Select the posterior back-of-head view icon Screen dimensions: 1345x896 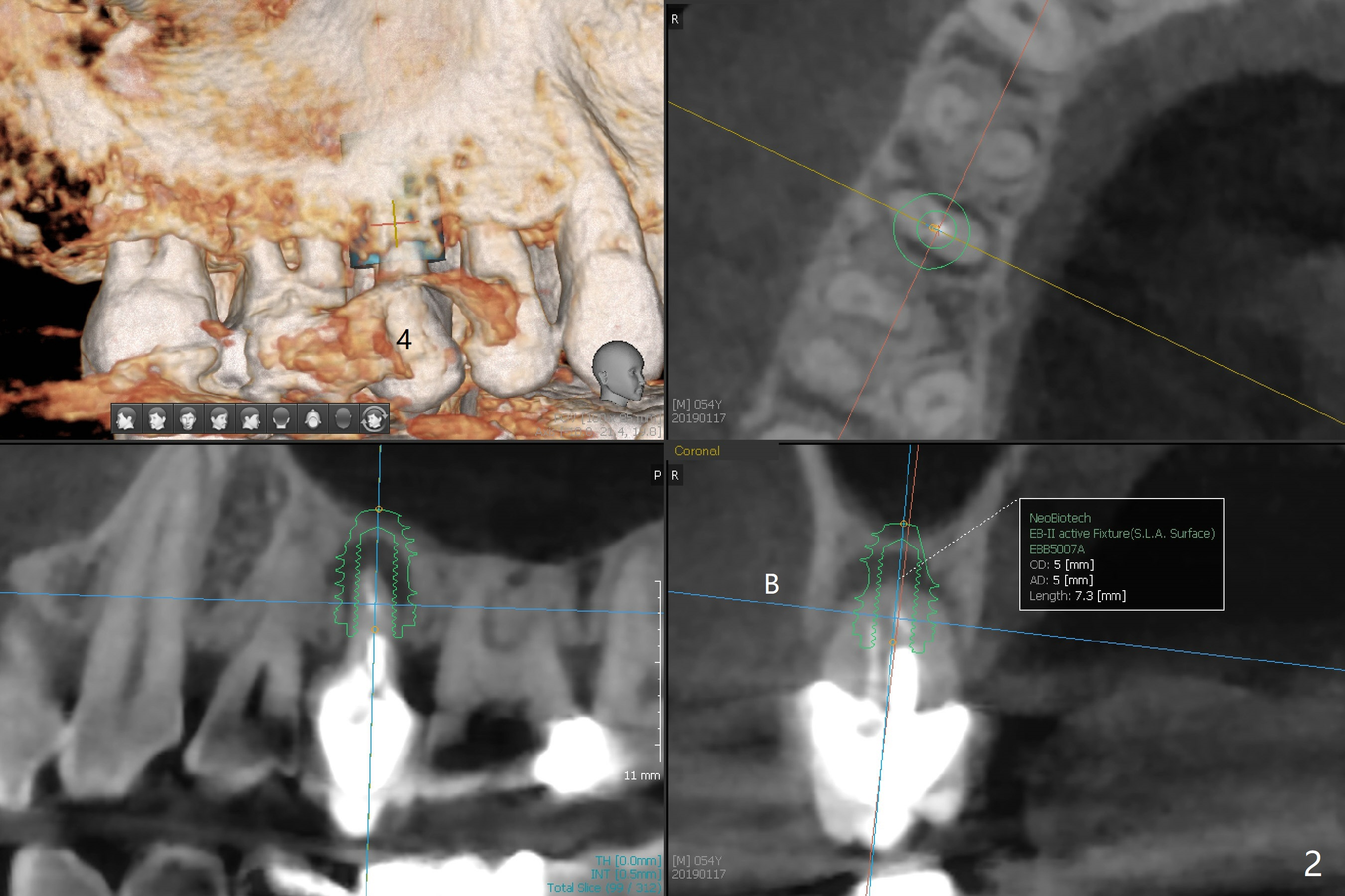[281, 419]
